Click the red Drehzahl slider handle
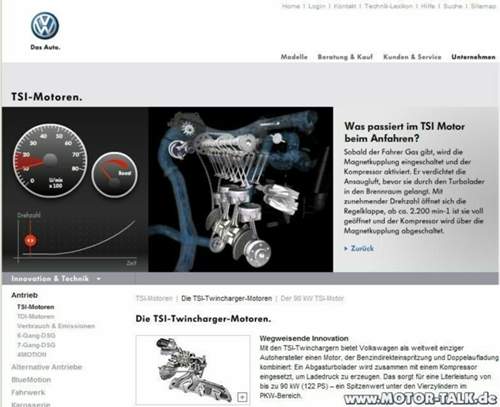Image resolution: width=500 pixels, height=407 pixels. tap(30, 240)
